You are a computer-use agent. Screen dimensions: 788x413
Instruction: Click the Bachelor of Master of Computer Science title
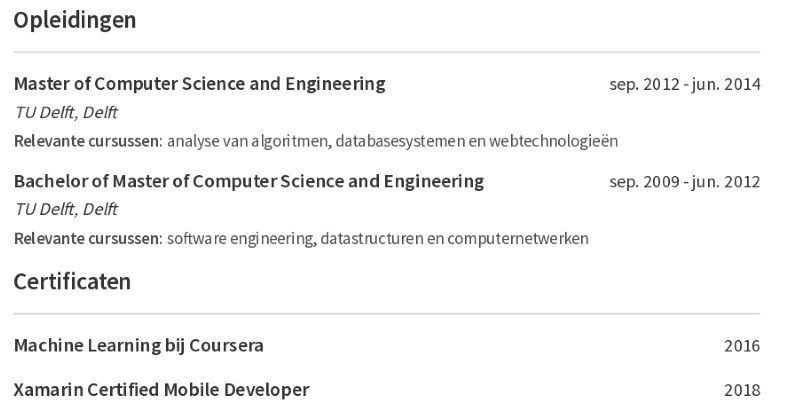[x=249, y=181]
